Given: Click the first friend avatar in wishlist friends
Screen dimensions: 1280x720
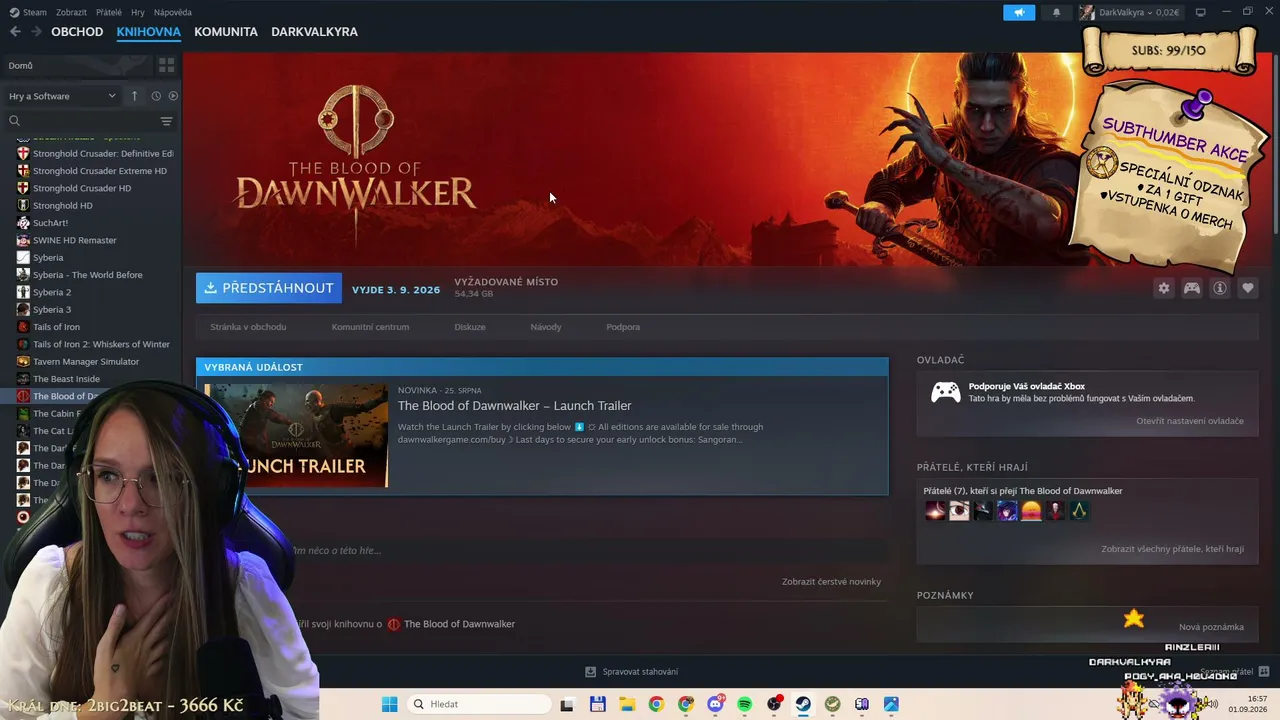Looking at the screenshot, I should (x=935, y=511).
